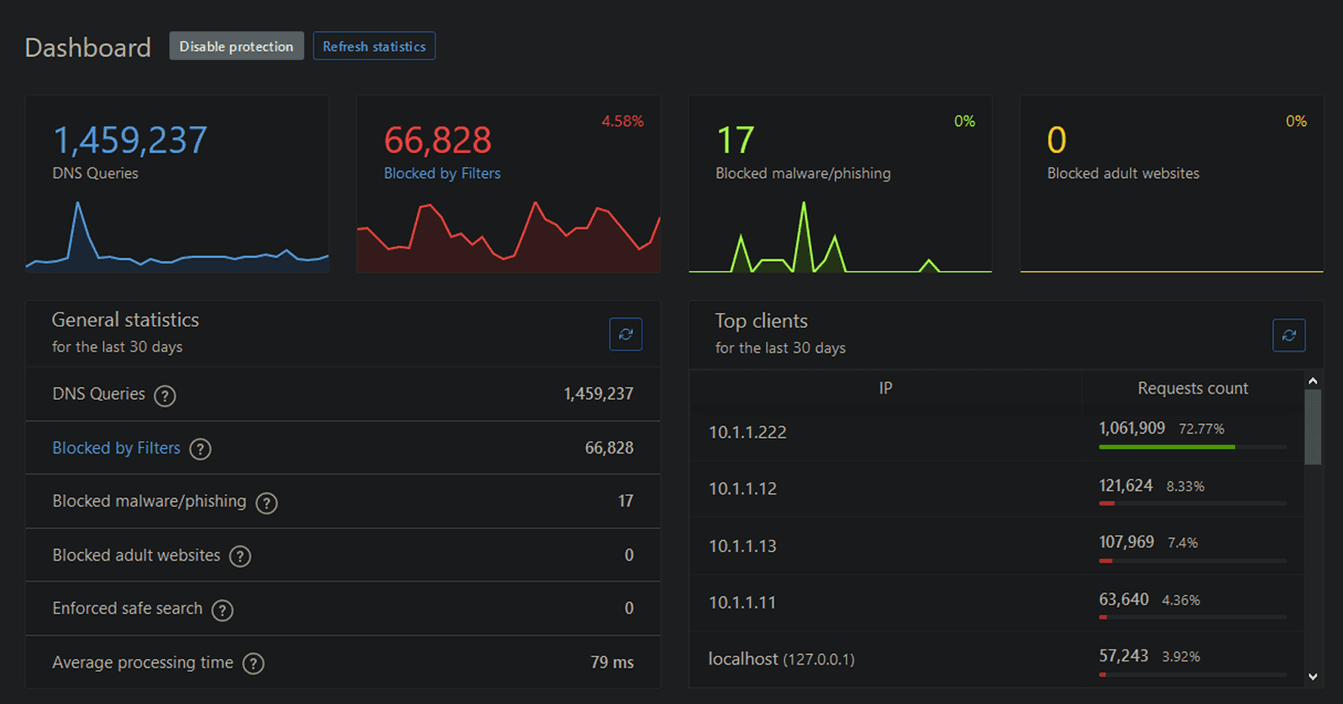Refresh the General statistics panel
1343x704 pixels.
625,334
